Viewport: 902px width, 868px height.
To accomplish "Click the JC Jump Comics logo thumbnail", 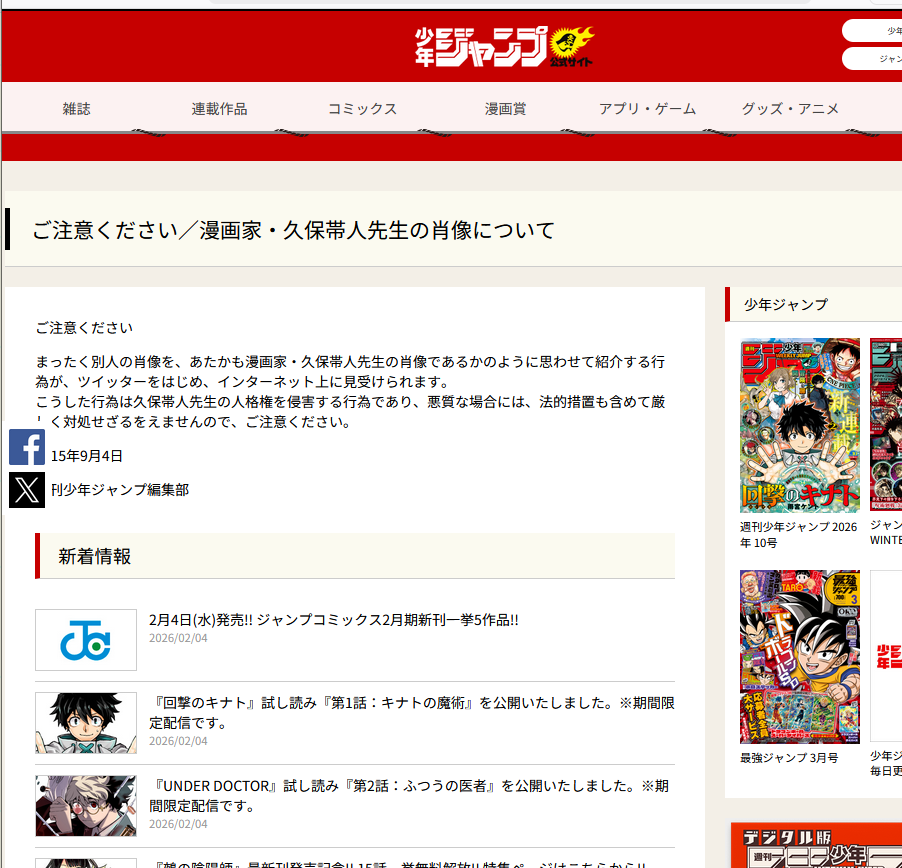I will tap(86, 640).
